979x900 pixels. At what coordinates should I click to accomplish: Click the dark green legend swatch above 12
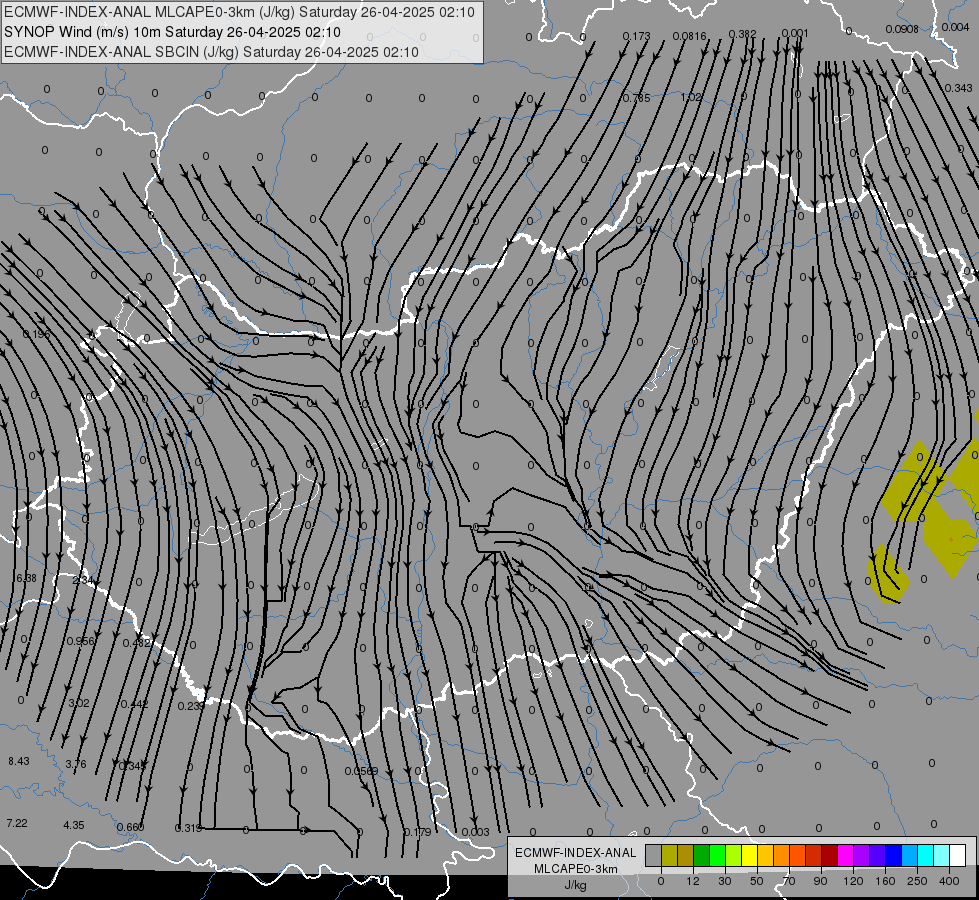click(x=702, y=855)
